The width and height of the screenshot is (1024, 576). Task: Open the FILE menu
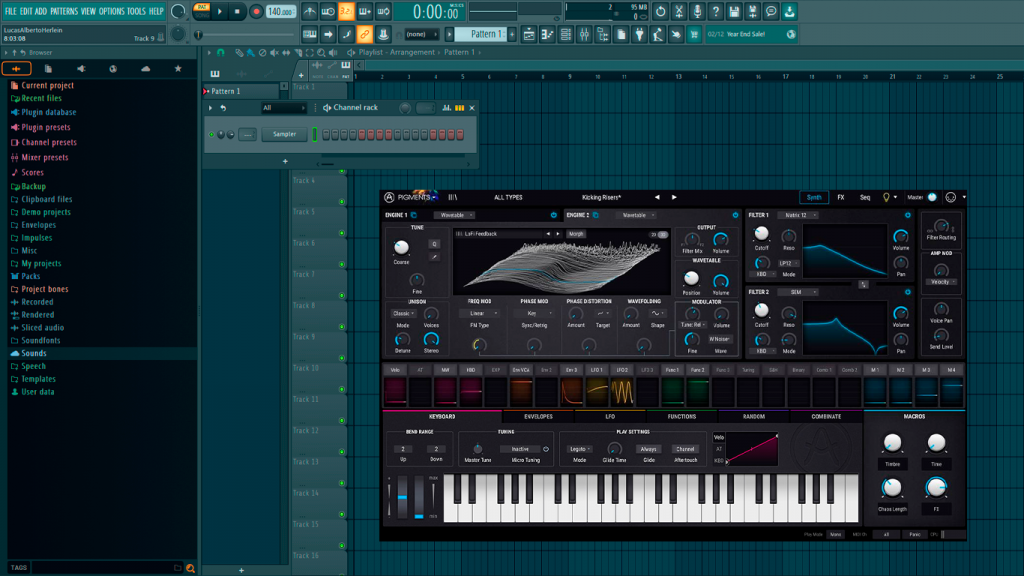(x=10, y=11)
